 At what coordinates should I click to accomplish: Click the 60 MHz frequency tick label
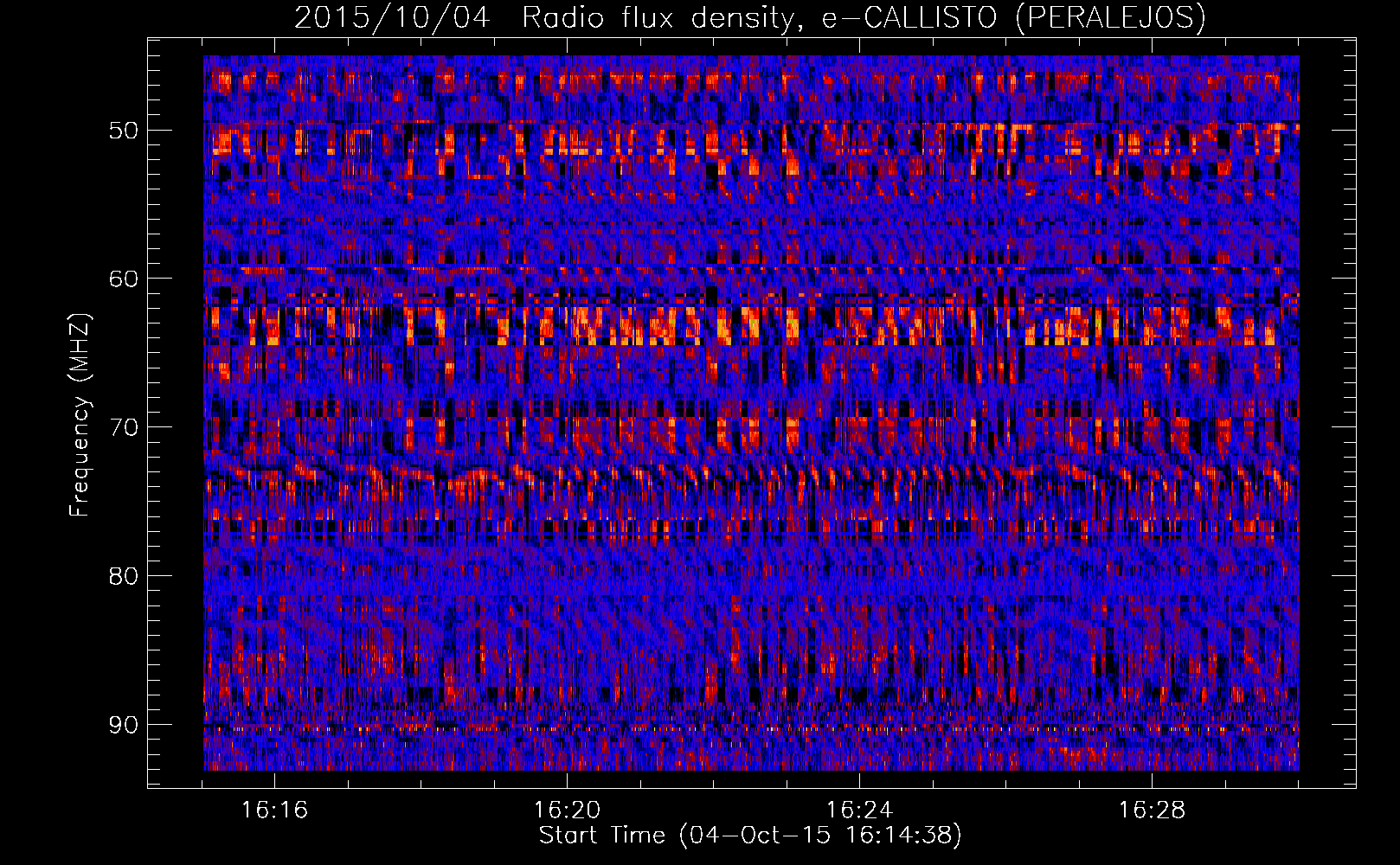tap(123, 279)
